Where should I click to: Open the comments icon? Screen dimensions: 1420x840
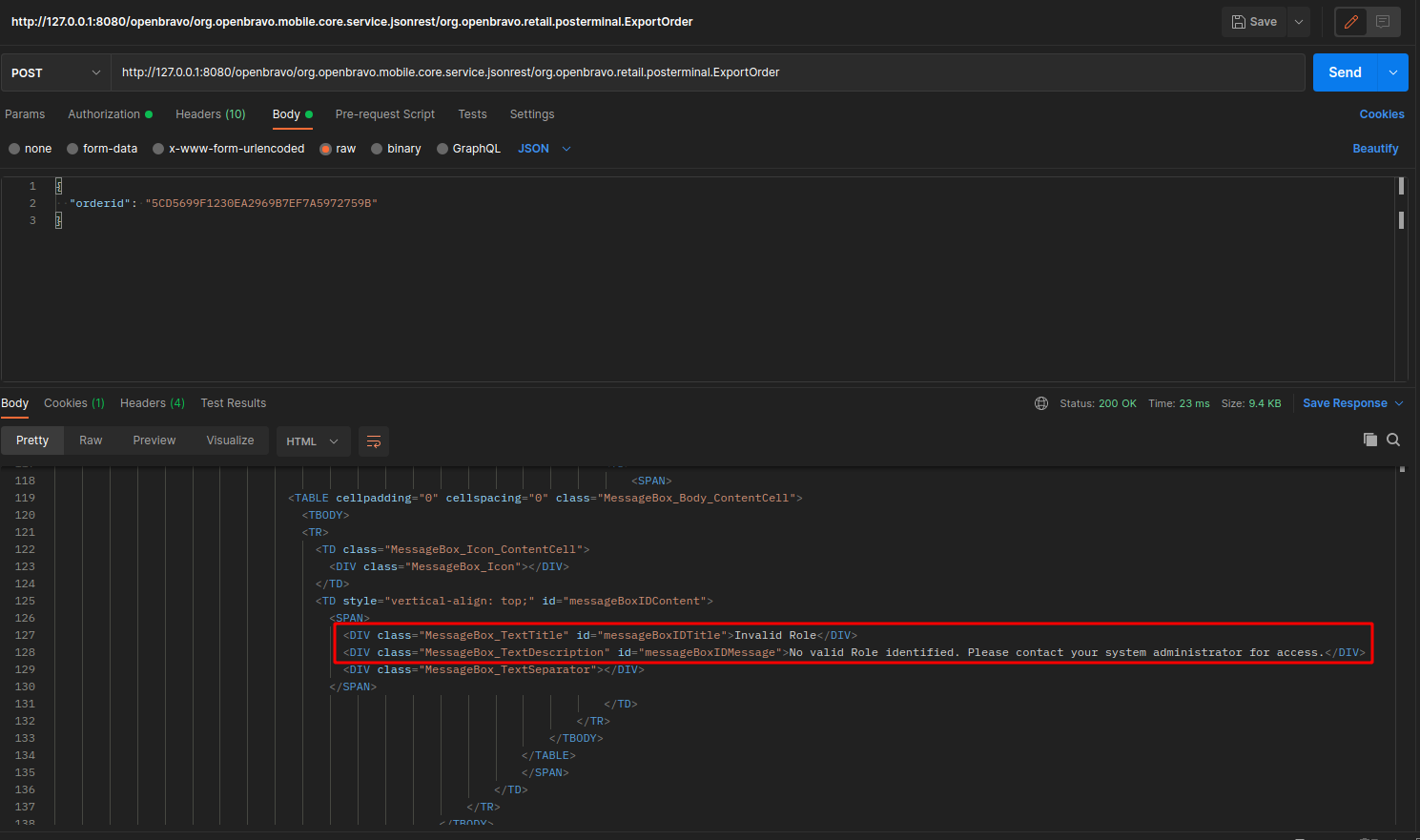coord(1383,22)
